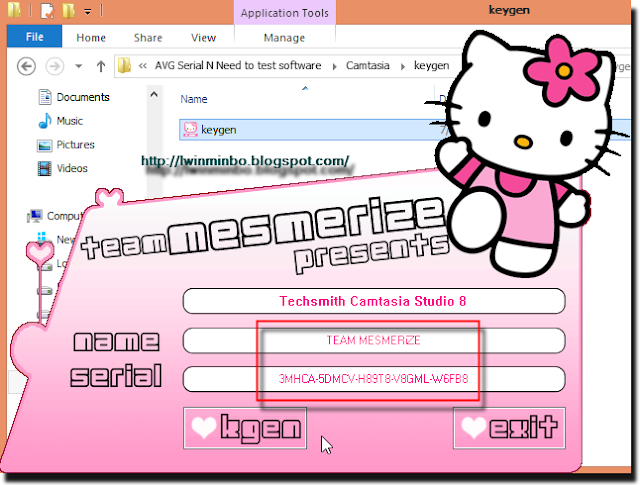Image resolution: width=640 pixels, height=485 pixels.
Task: Open Videos in navigation pane
Action: tap(72, 168)
